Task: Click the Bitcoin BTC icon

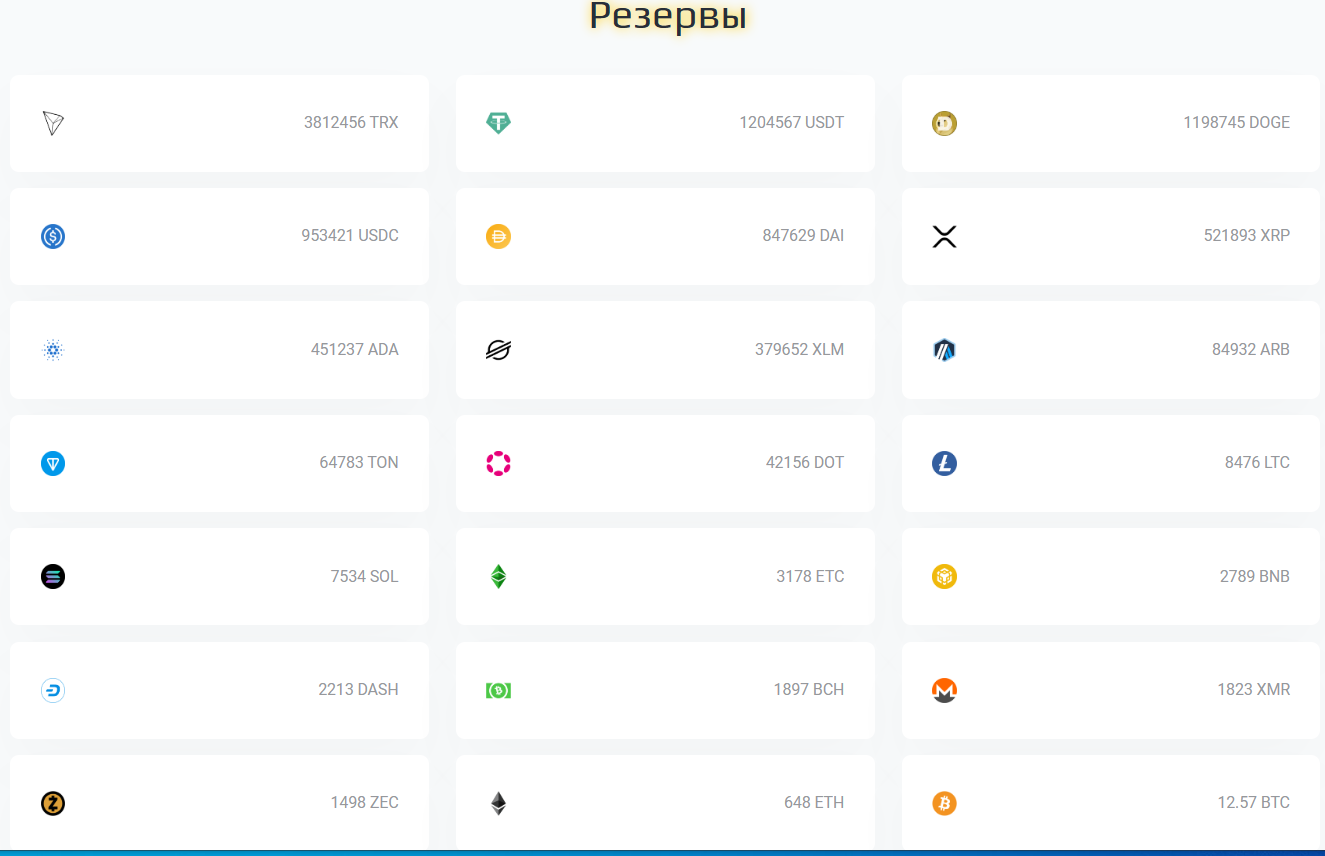Action: pos(944,803)
